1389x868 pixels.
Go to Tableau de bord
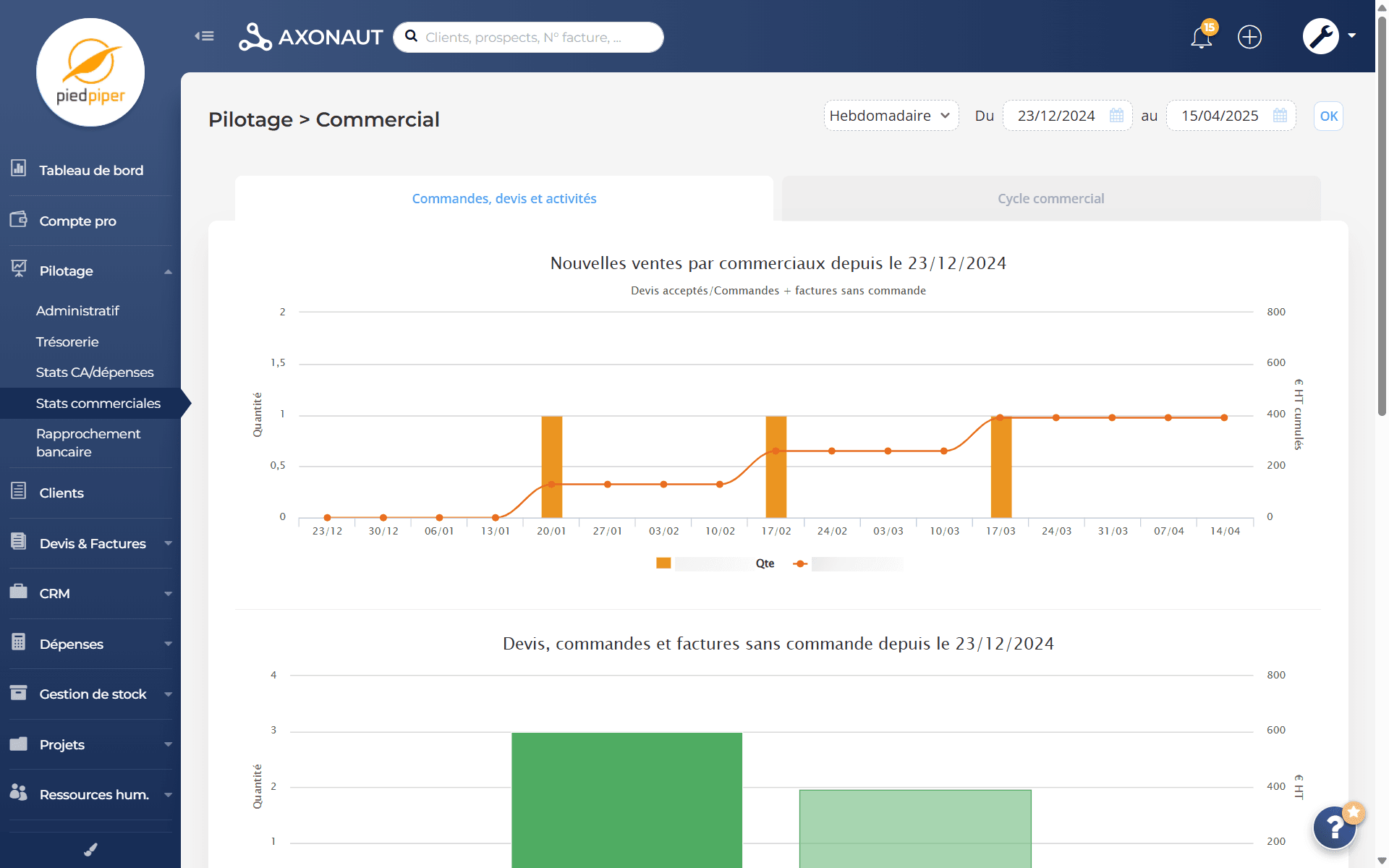(91, 170)
